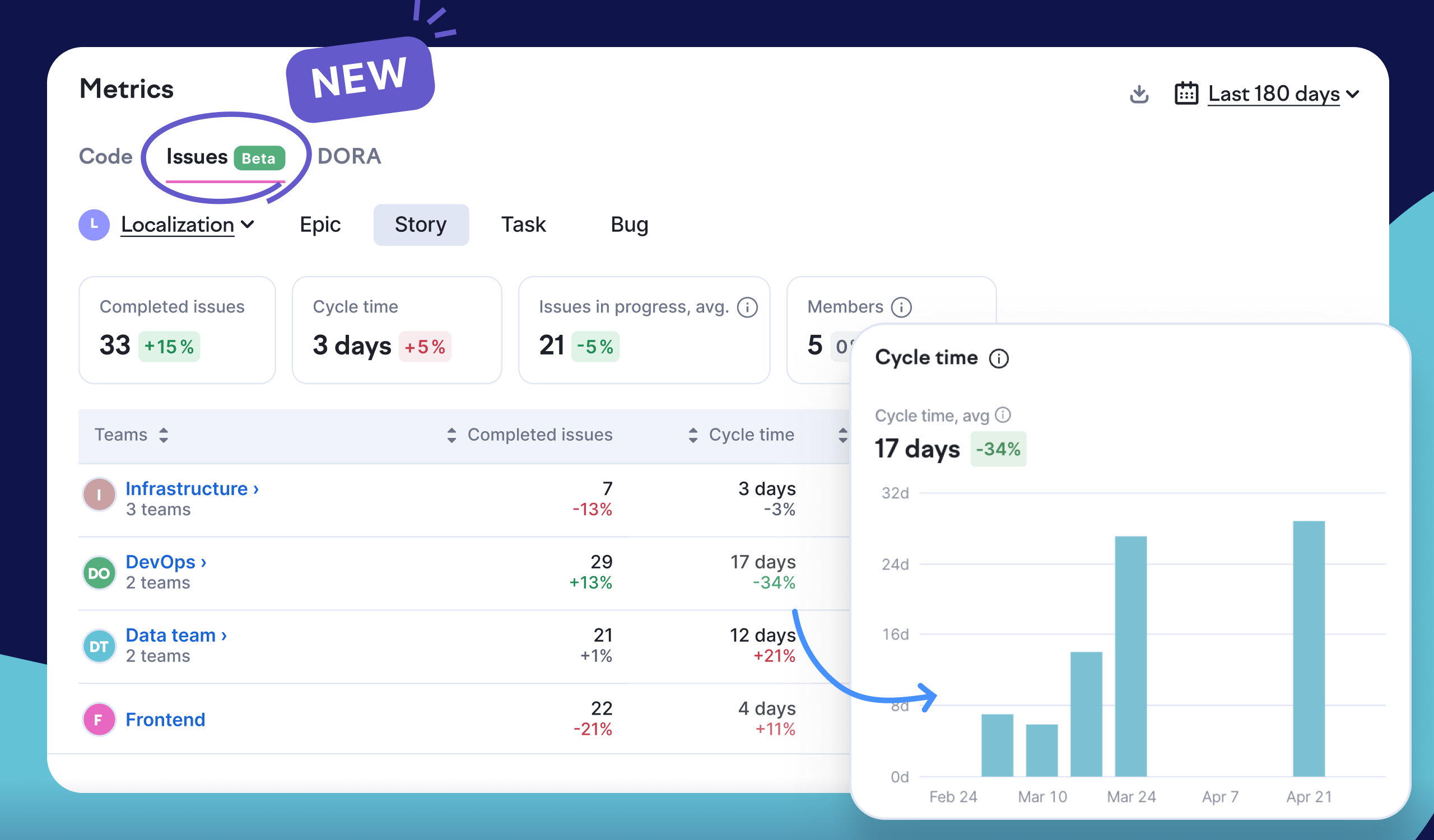1434x840 pixels.
Task: Select the Epic issue type filter
Action: tap(320, 225)
